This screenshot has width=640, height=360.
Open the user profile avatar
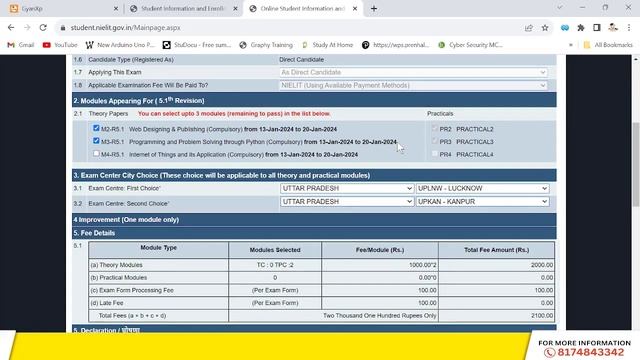tap(613, 28)
